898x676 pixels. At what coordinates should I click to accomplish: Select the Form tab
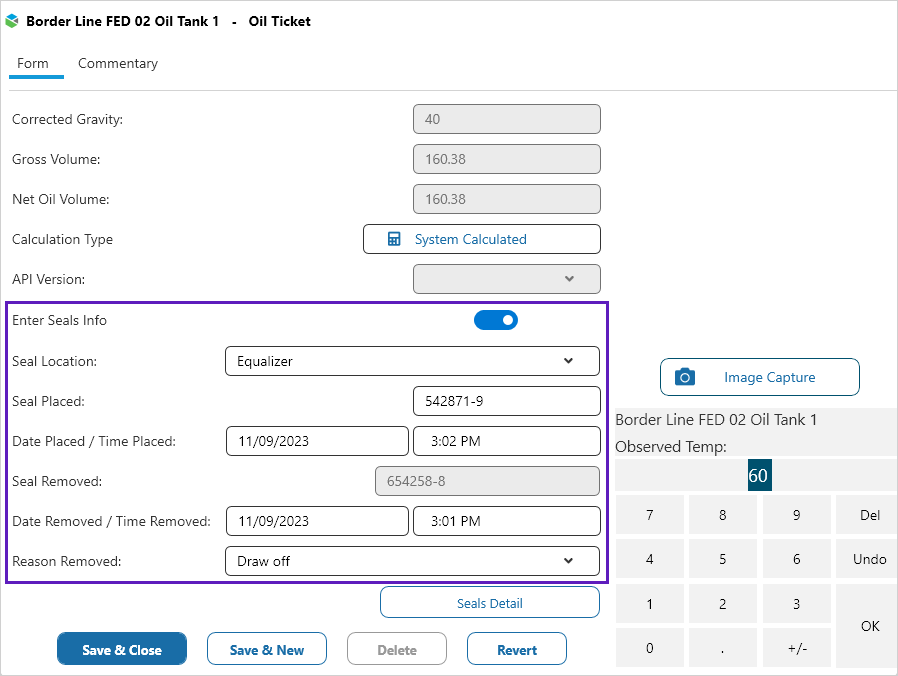click(33, 63)
